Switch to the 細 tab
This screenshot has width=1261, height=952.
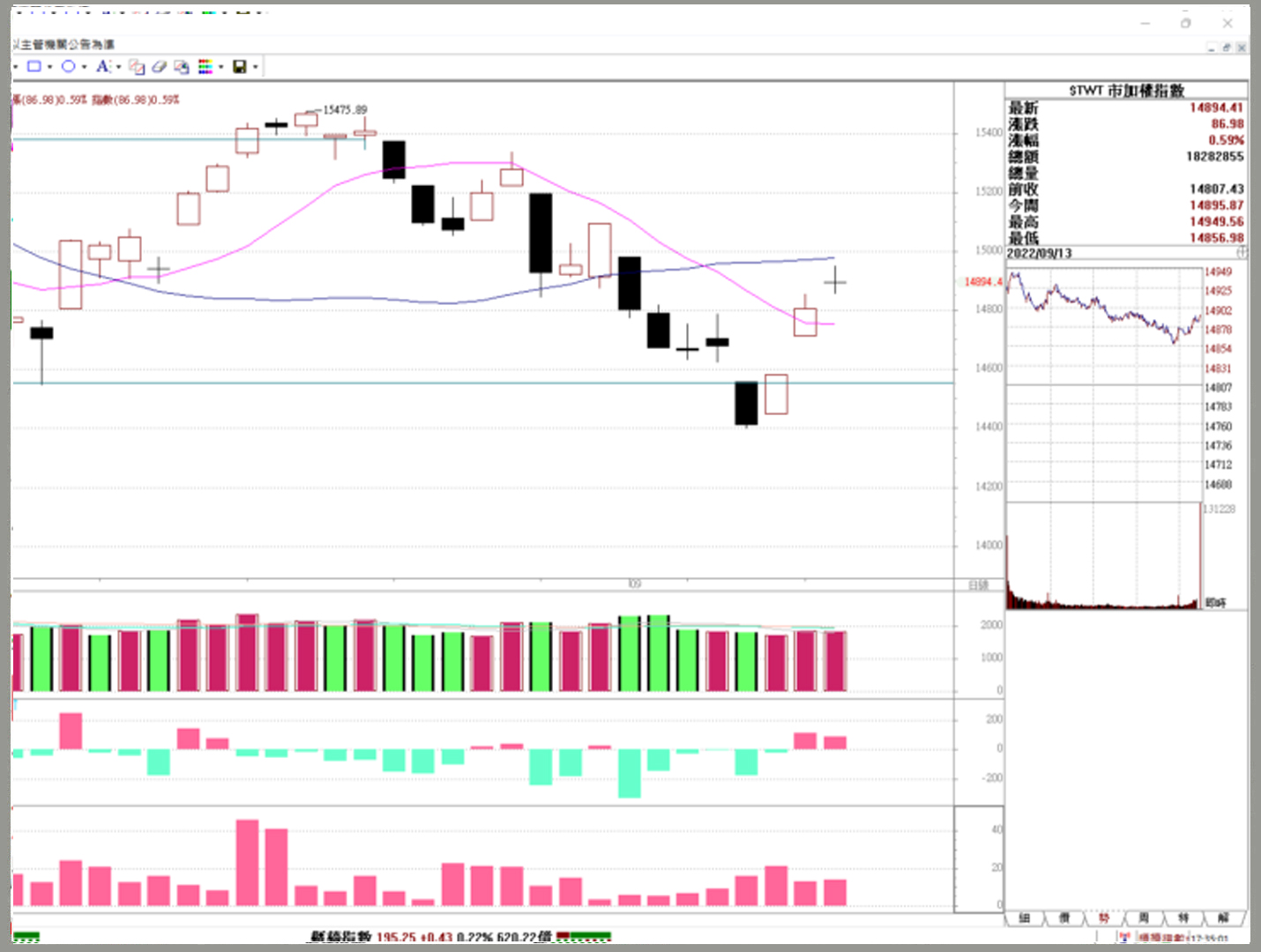[x=1025, y=918]
